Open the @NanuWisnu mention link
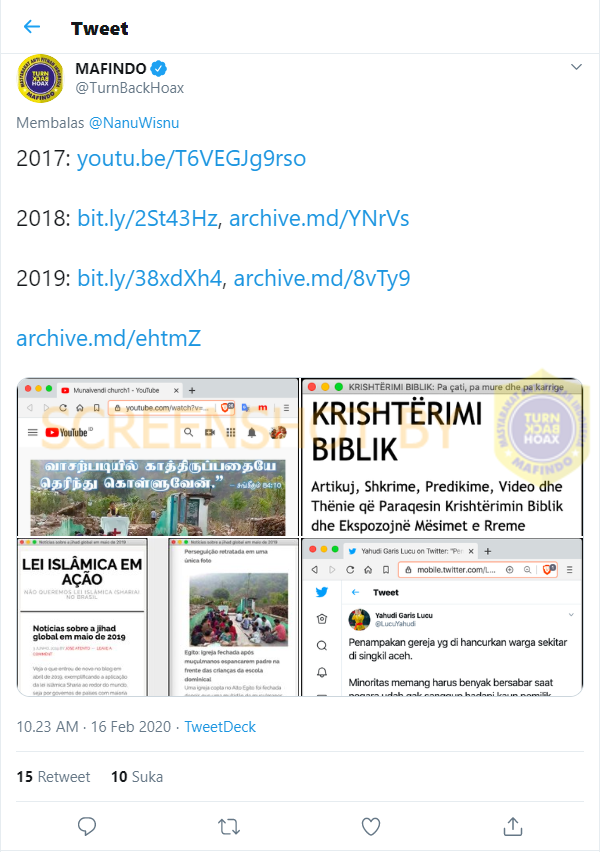602x852 pixels. 134,123
